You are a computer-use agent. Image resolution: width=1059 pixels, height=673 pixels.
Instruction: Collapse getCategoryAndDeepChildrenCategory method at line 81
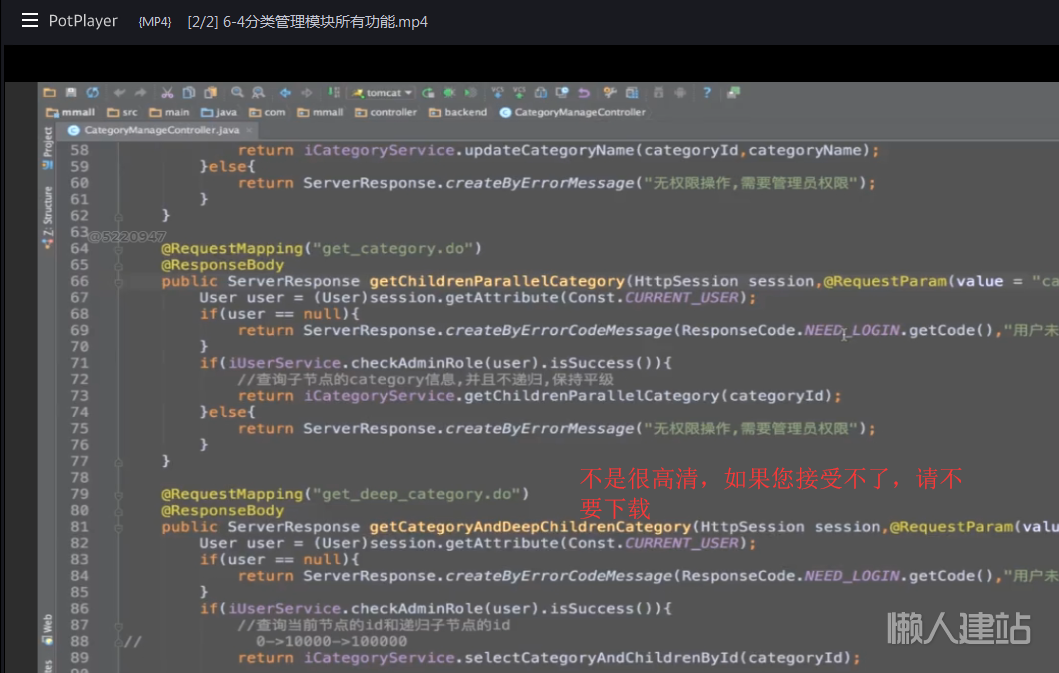118,528
